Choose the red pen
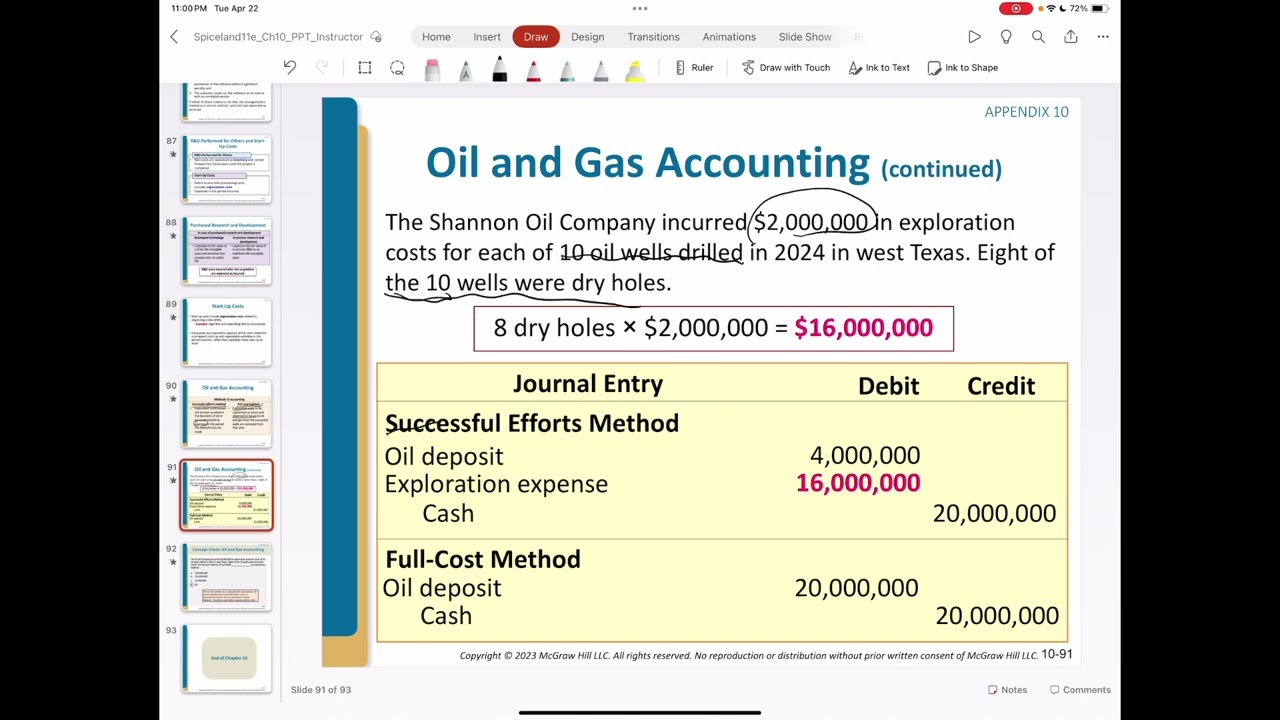1280x720 pixels. point(533,69)
